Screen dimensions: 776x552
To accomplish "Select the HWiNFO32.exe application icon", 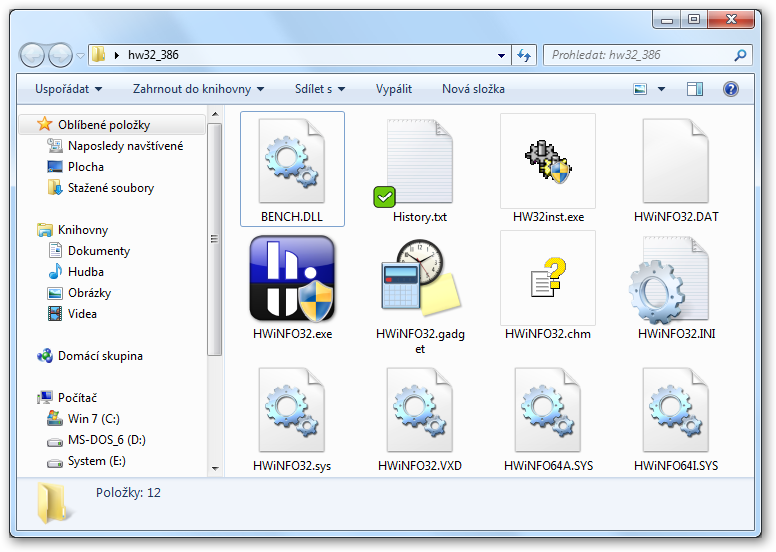I will (292, 278).
